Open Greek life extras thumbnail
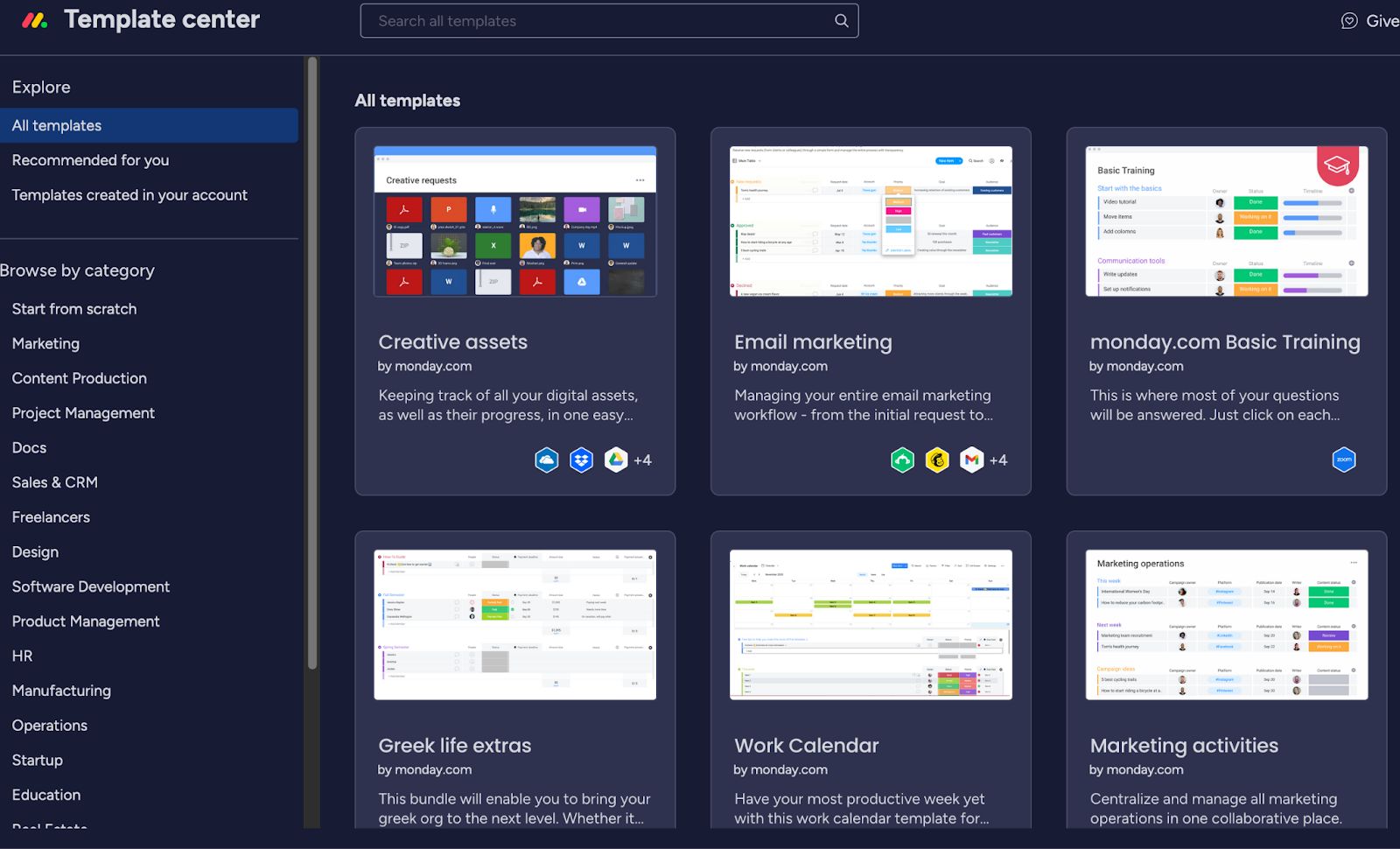1400x849 pixels. [515, 625]
